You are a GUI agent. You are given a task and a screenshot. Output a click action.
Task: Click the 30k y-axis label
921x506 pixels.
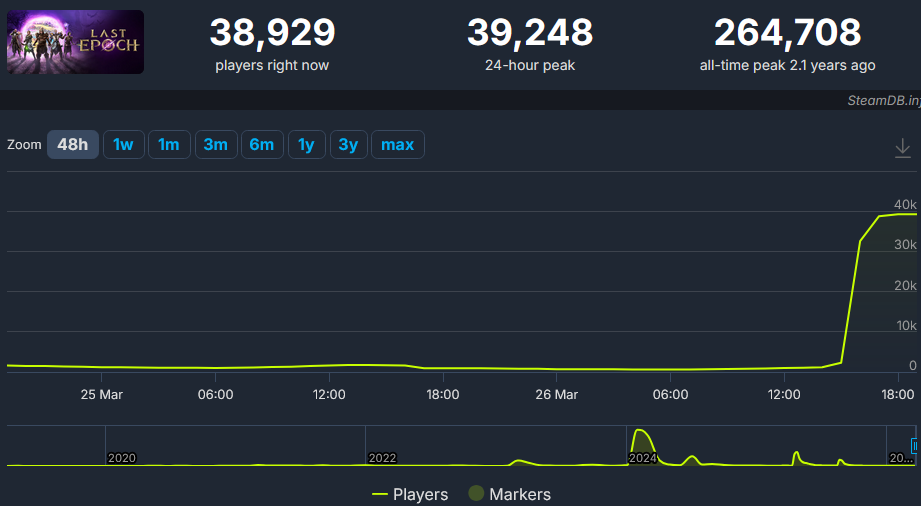(x=905, y=244)
